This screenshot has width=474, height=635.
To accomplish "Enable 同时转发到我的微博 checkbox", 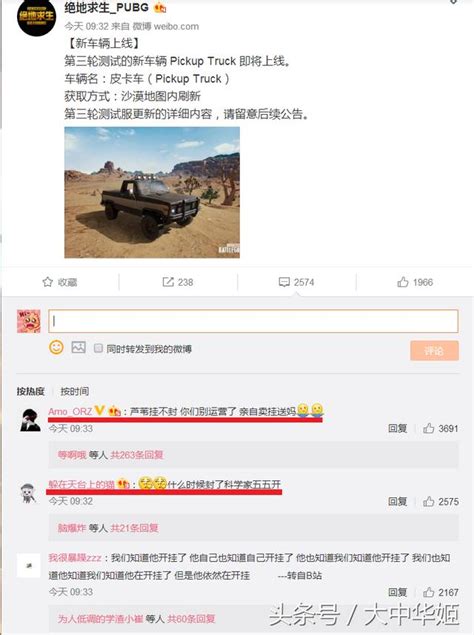I will tap(98, 348).
